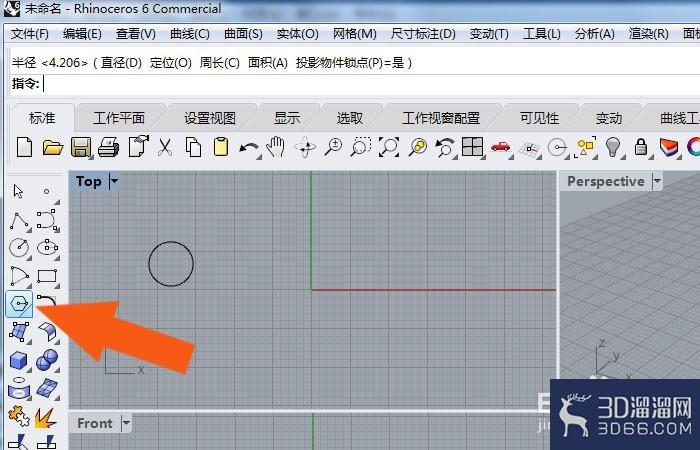700x450 pixels.
Task: Select the box solid tool
Action: coord(19,361)
